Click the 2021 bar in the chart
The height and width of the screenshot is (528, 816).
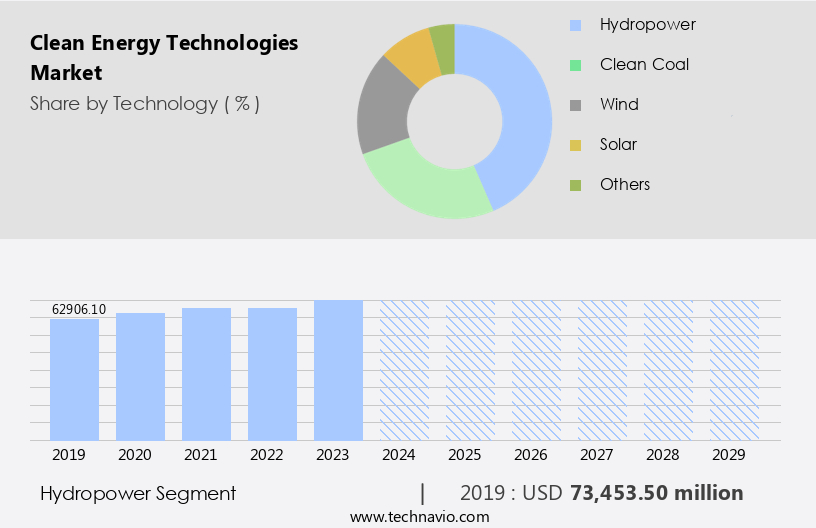coord(207,374)
